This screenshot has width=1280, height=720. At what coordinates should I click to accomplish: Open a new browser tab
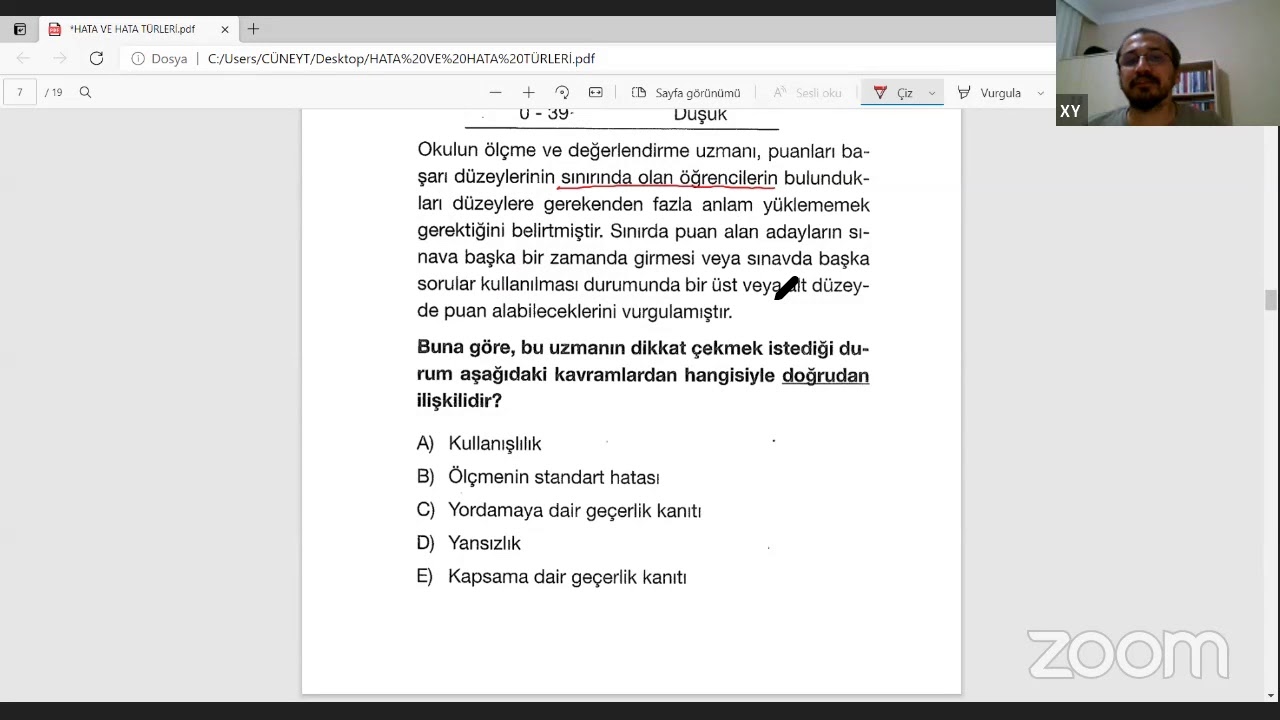[x=253, y=29]
